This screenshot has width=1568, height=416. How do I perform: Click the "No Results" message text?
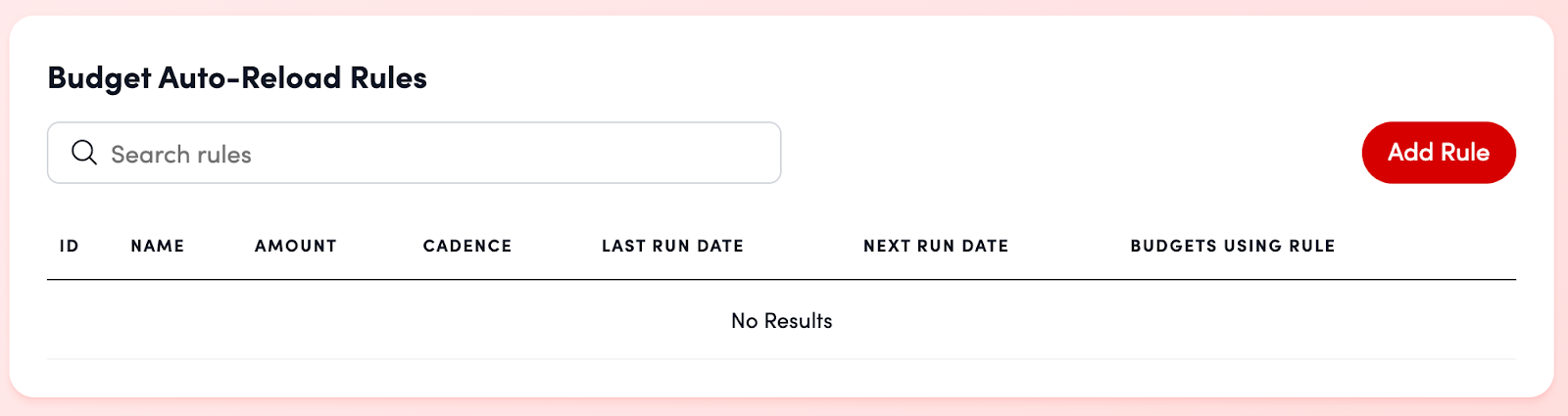coord(781,321)
